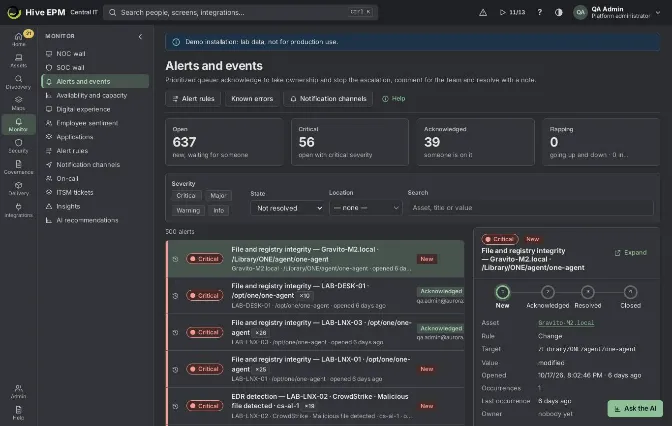This screenshot has height=426, width=672.
Task: Select the EDR detection LAB-LNX-02 alert
Action: point(315,406)
